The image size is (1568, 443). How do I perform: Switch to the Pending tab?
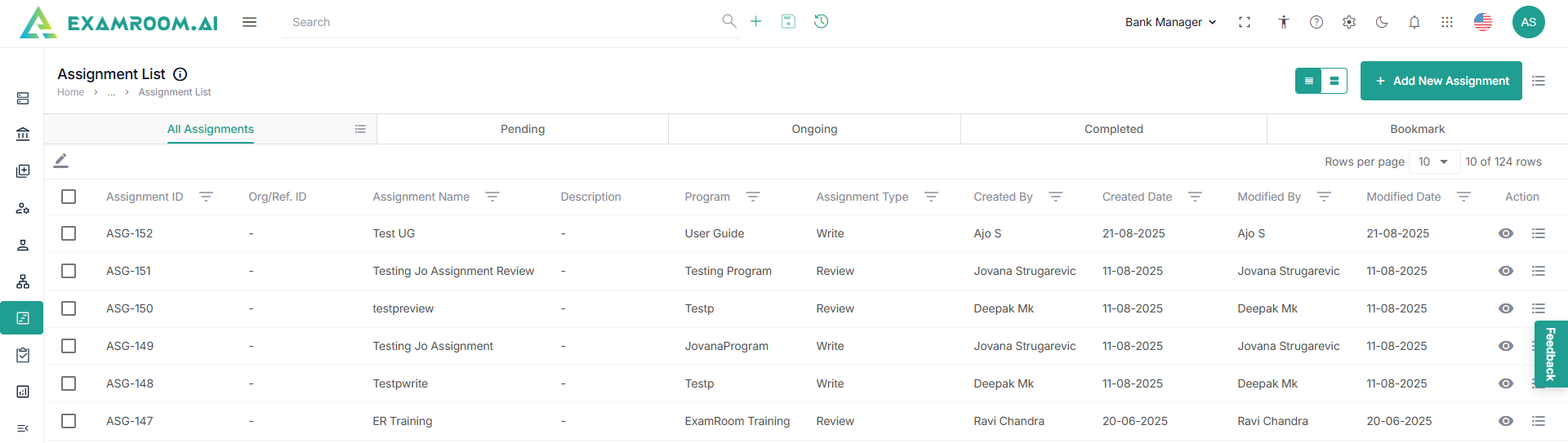[523, 129]
